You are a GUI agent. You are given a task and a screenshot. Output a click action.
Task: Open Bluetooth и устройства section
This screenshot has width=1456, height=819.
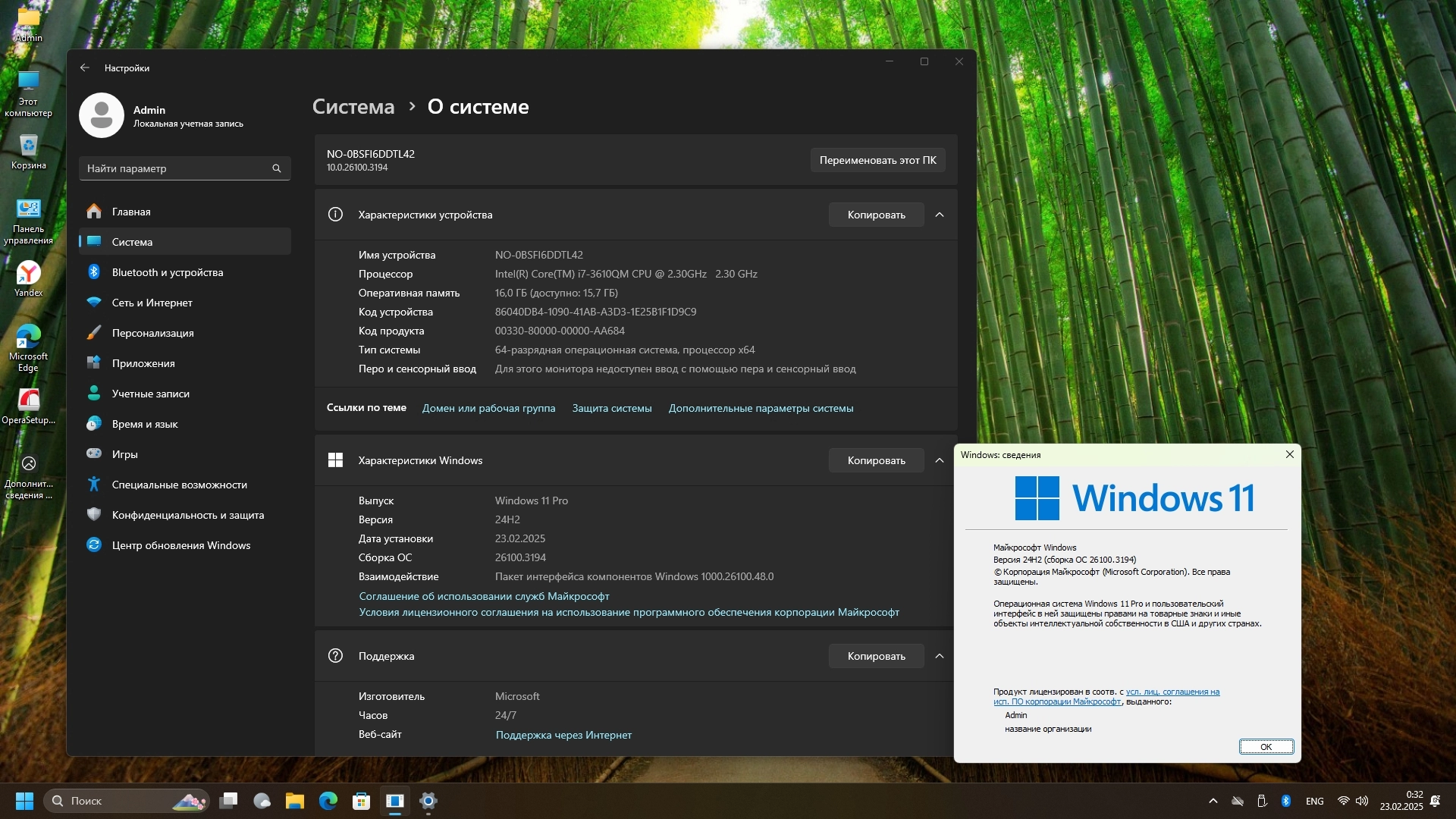coord(167,272)
